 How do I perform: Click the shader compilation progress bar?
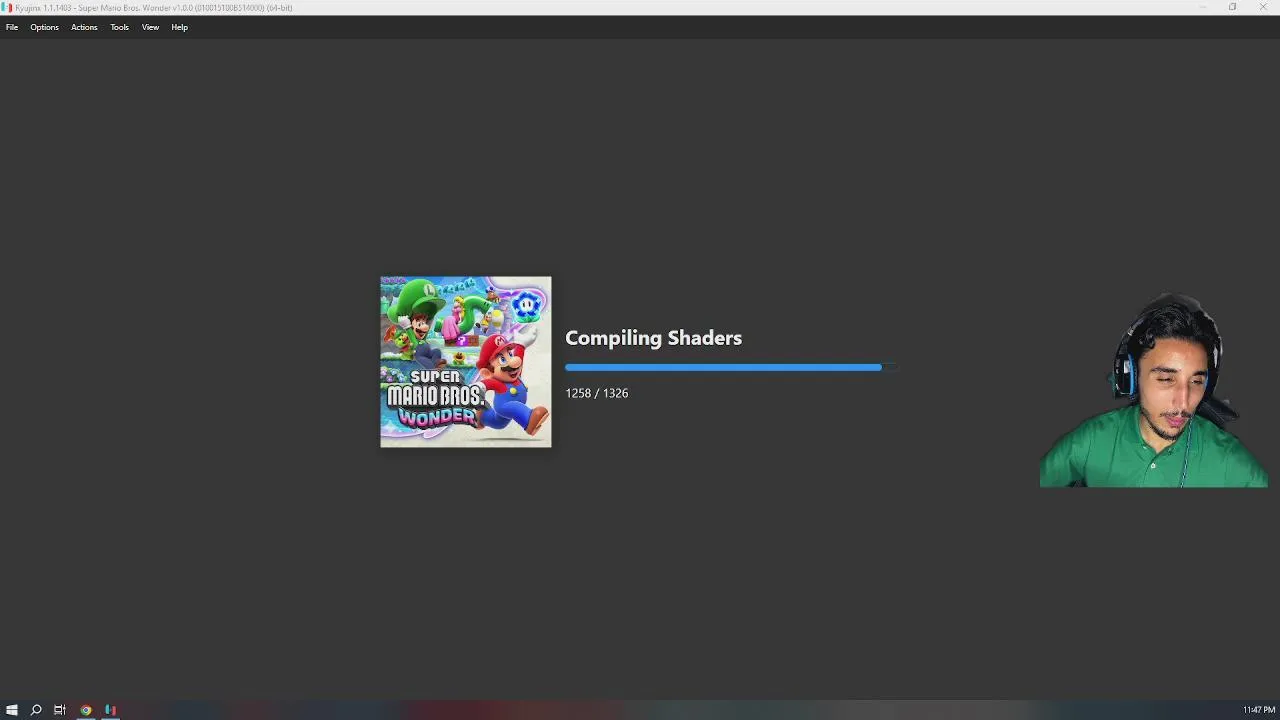(730, 367)
